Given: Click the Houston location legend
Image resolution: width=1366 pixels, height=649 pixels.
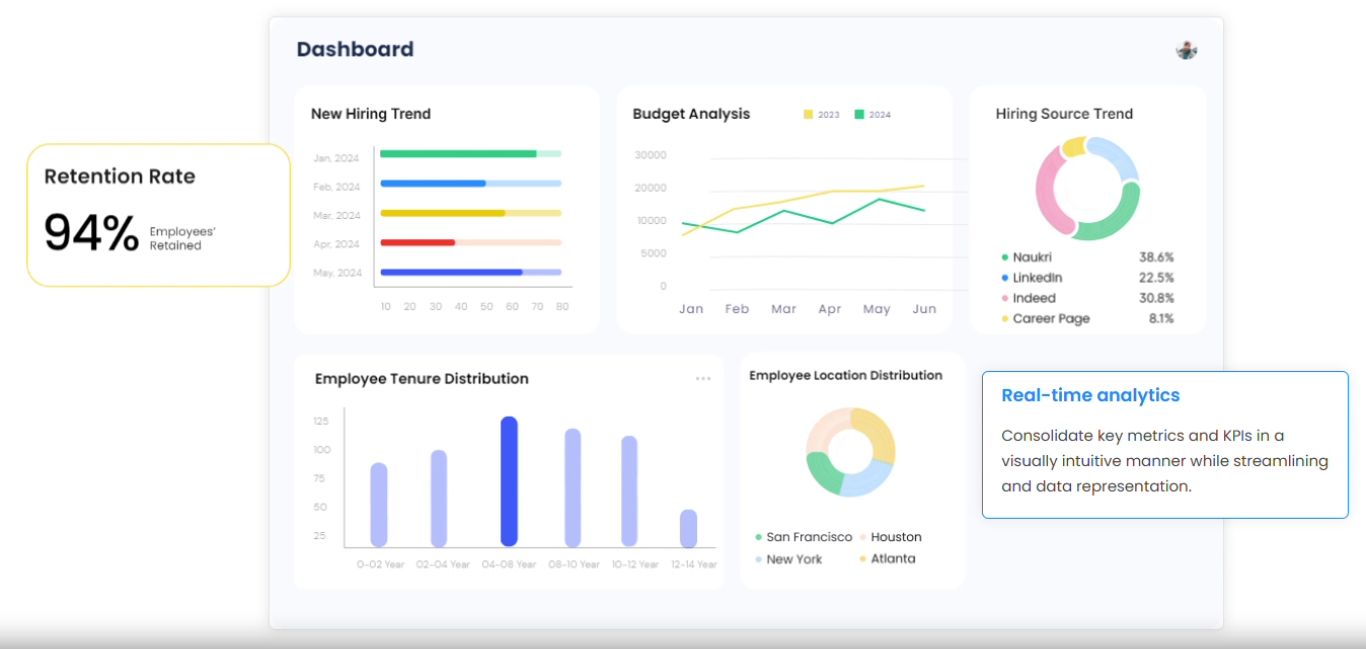Looking at the screenshot, I should 891,537.
